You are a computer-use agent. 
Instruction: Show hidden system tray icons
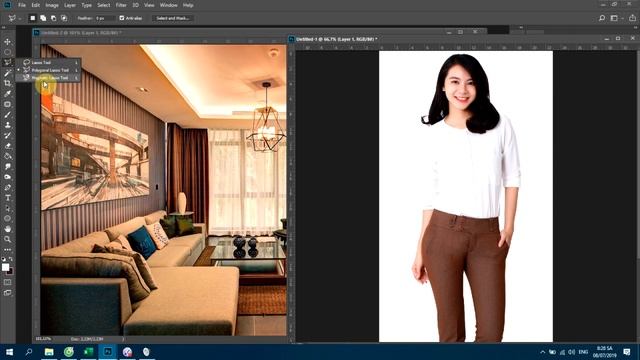tap(542, 352)
